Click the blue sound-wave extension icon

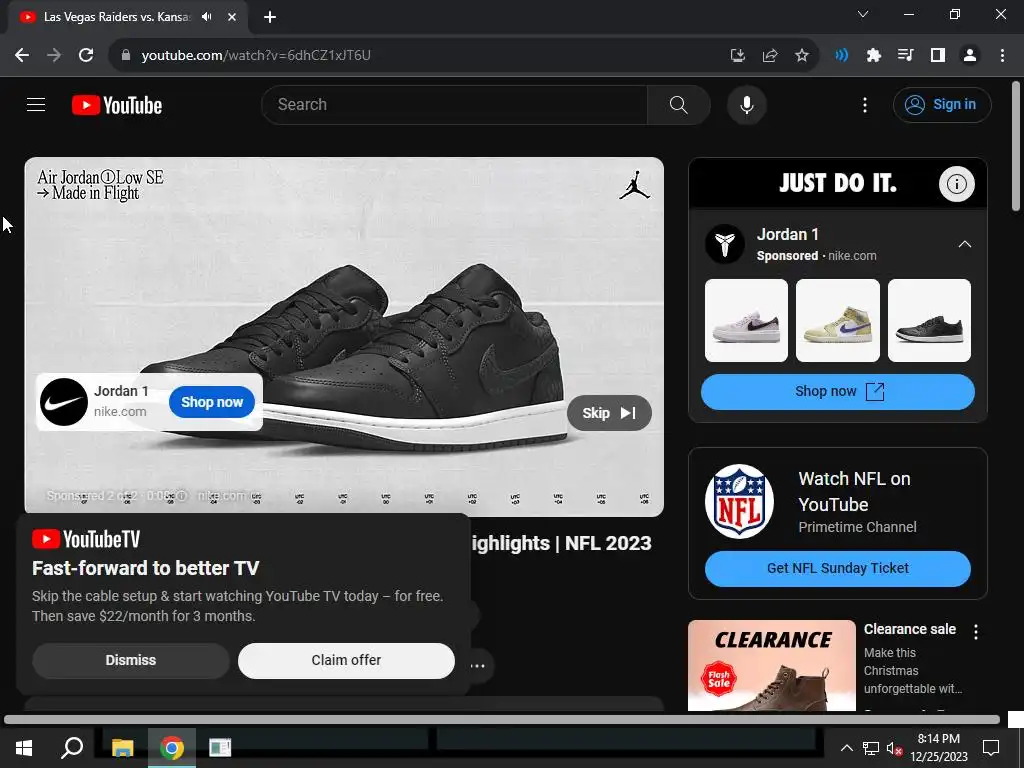(x=841, y=55)
